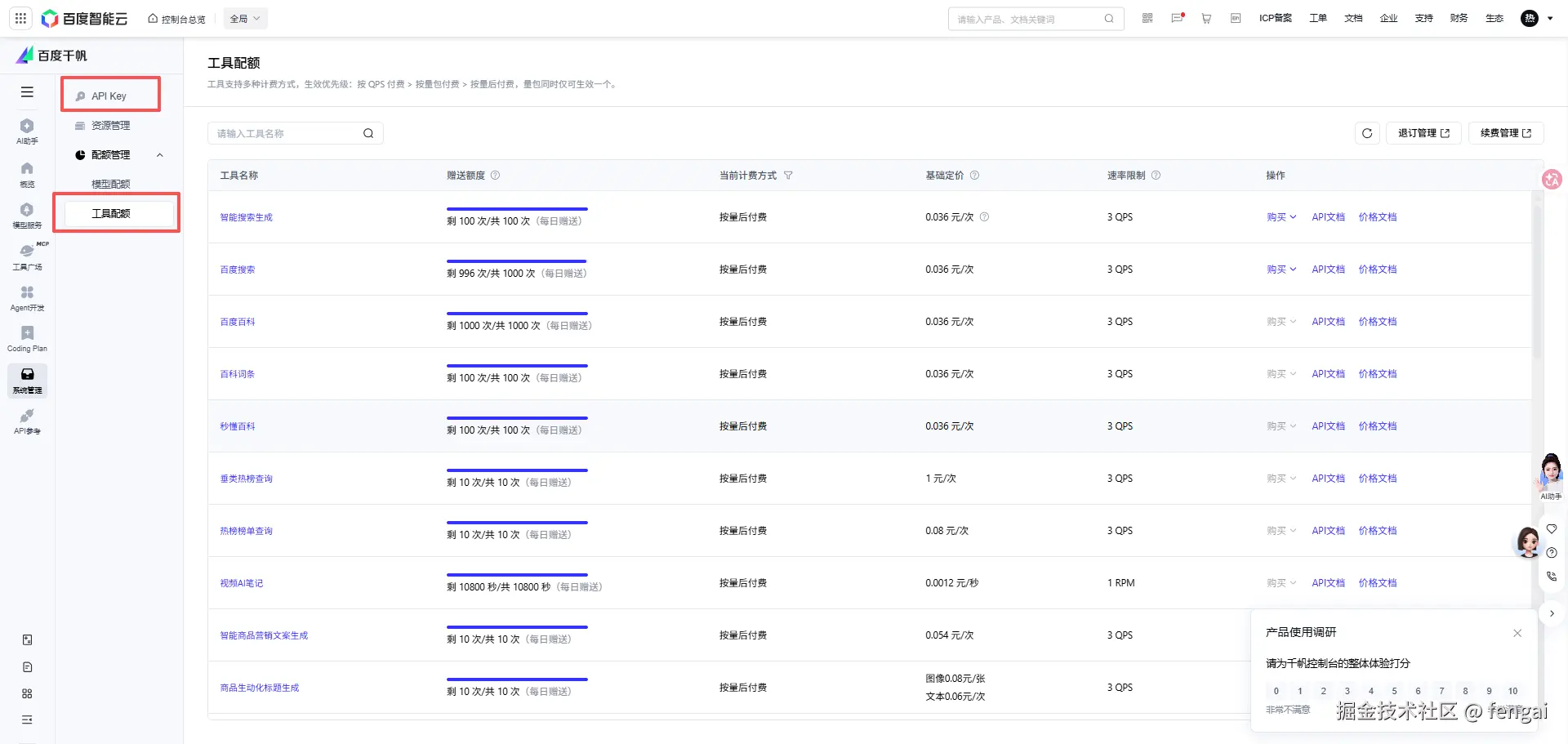Select the Coding Plan sidebar icon

[27, 337]
